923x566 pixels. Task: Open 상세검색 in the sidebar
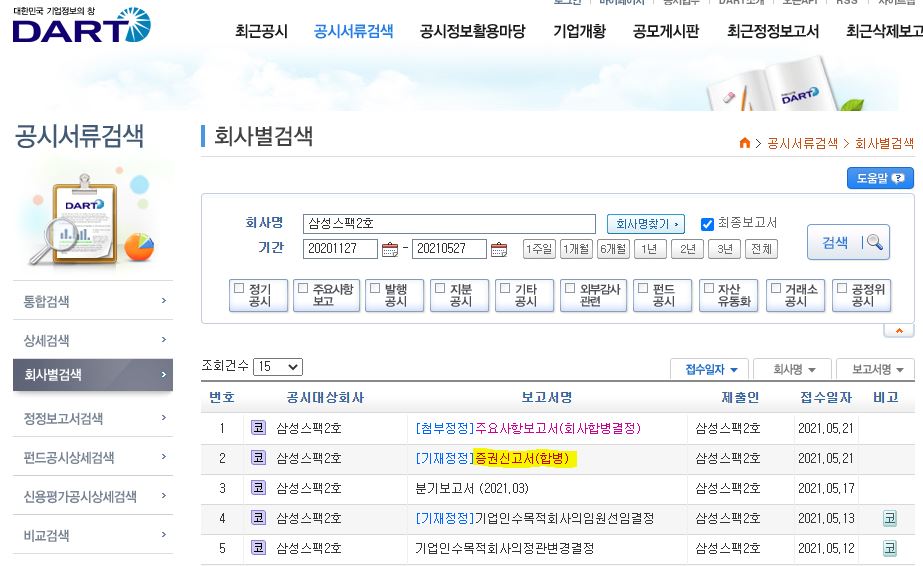click(x=93, y=340)
